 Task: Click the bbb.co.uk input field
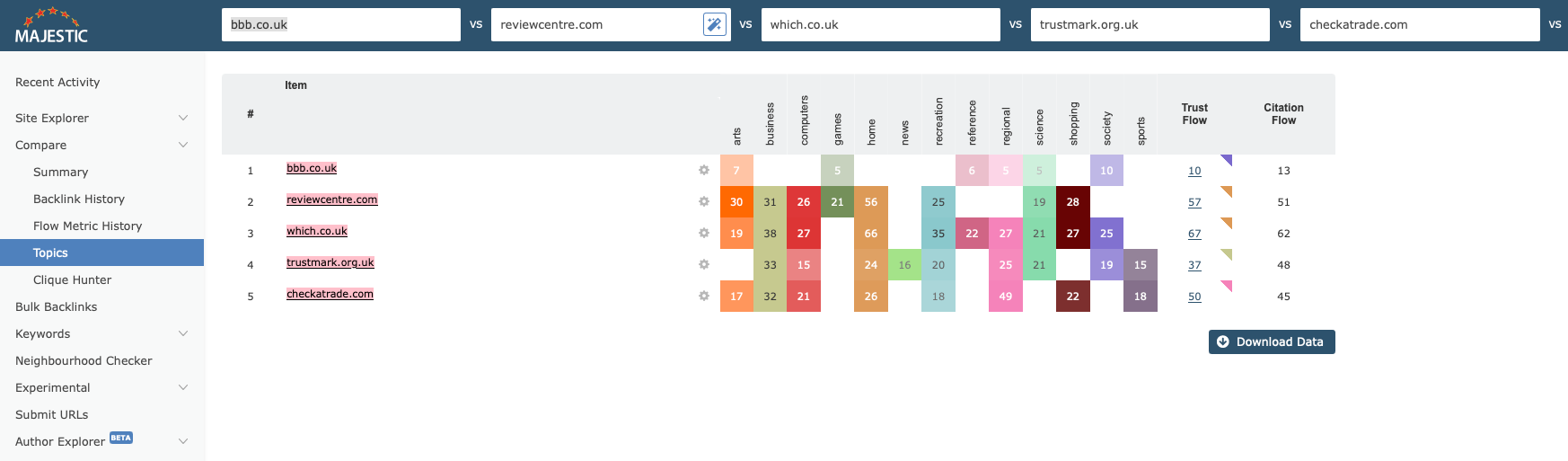tap(341, 24)
